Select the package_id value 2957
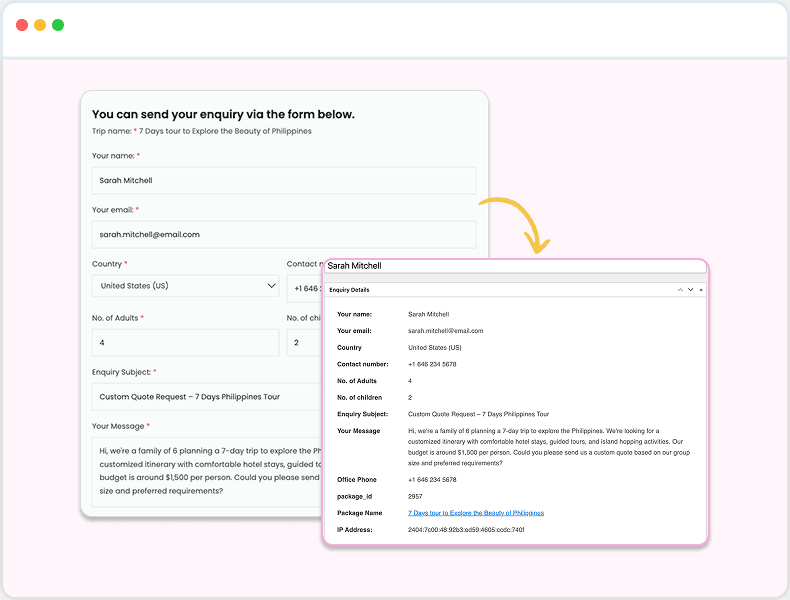790x600 pixels. (x=415, y=496)
